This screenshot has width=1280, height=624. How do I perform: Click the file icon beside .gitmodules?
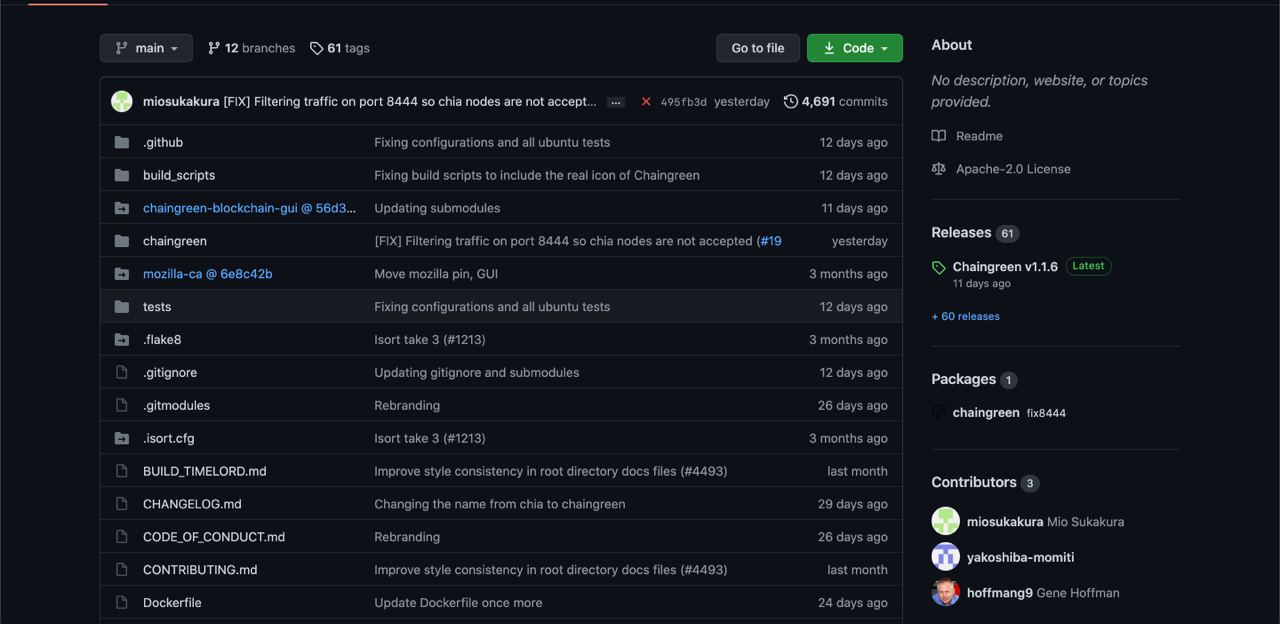[122, 405]
